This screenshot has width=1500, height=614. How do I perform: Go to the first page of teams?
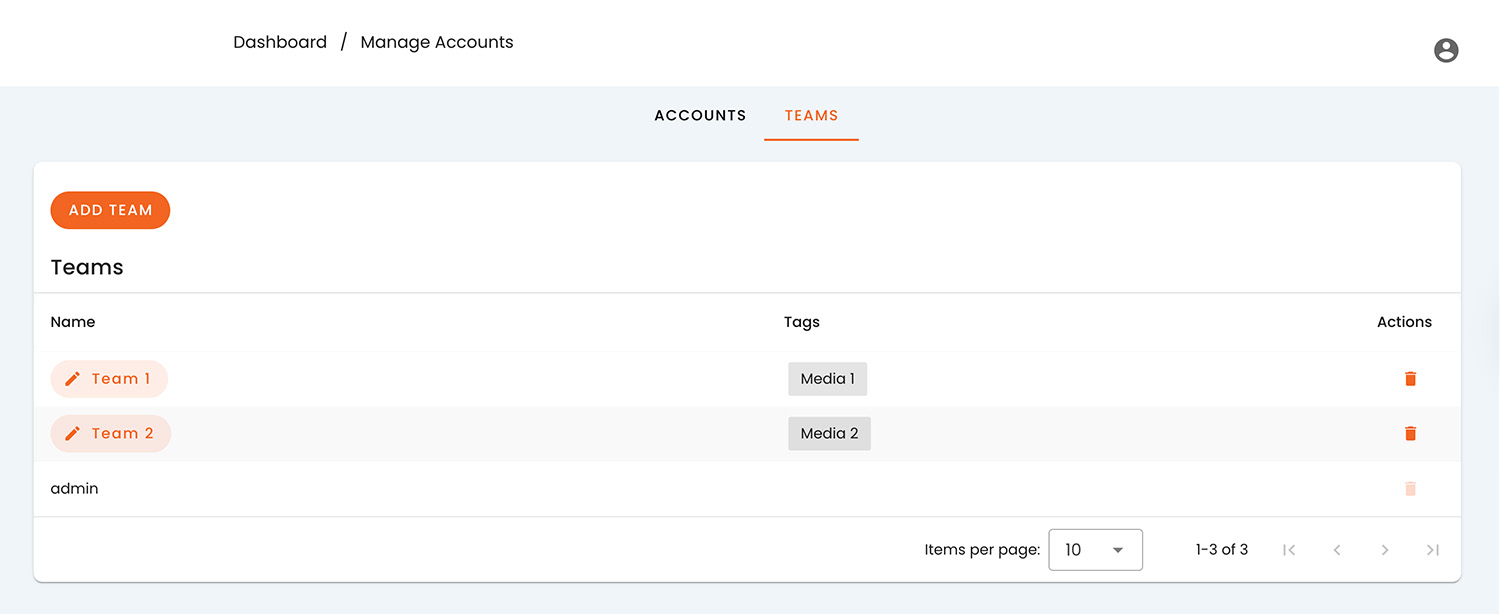point(1289,550)
